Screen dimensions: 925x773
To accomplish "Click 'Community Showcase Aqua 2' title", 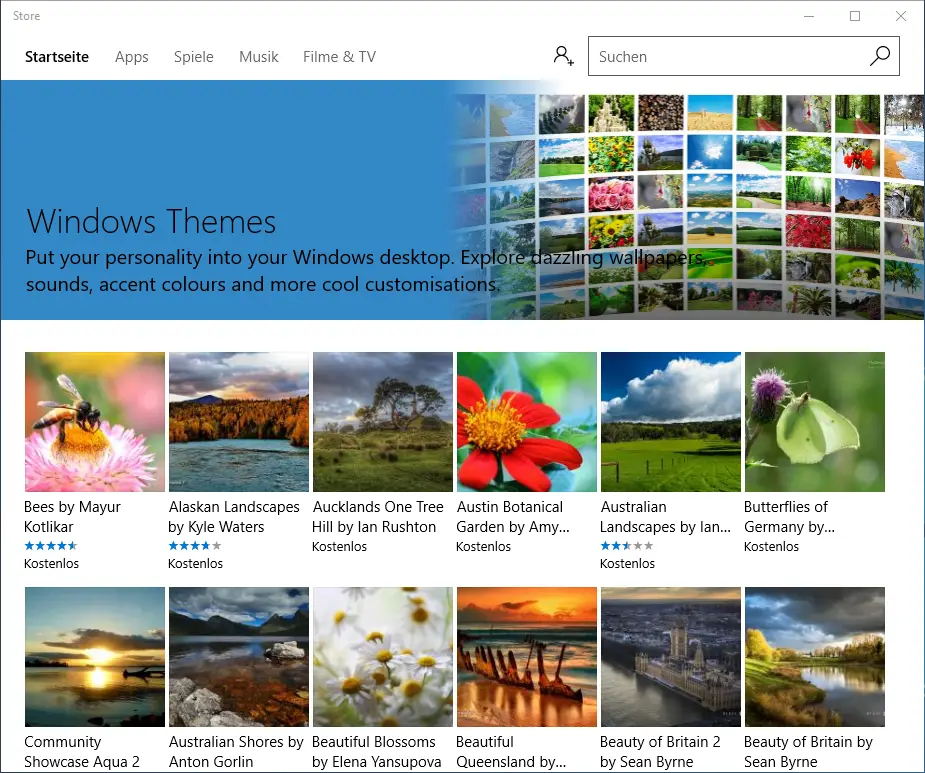I will click(82, 752).
